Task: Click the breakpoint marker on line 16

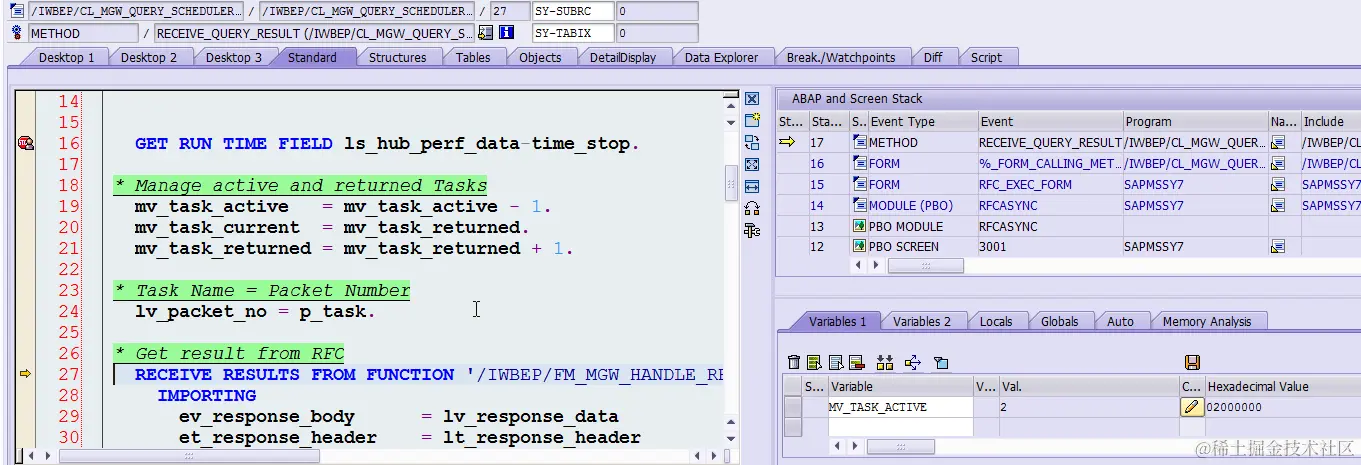Action: click(x=25, y=144)
